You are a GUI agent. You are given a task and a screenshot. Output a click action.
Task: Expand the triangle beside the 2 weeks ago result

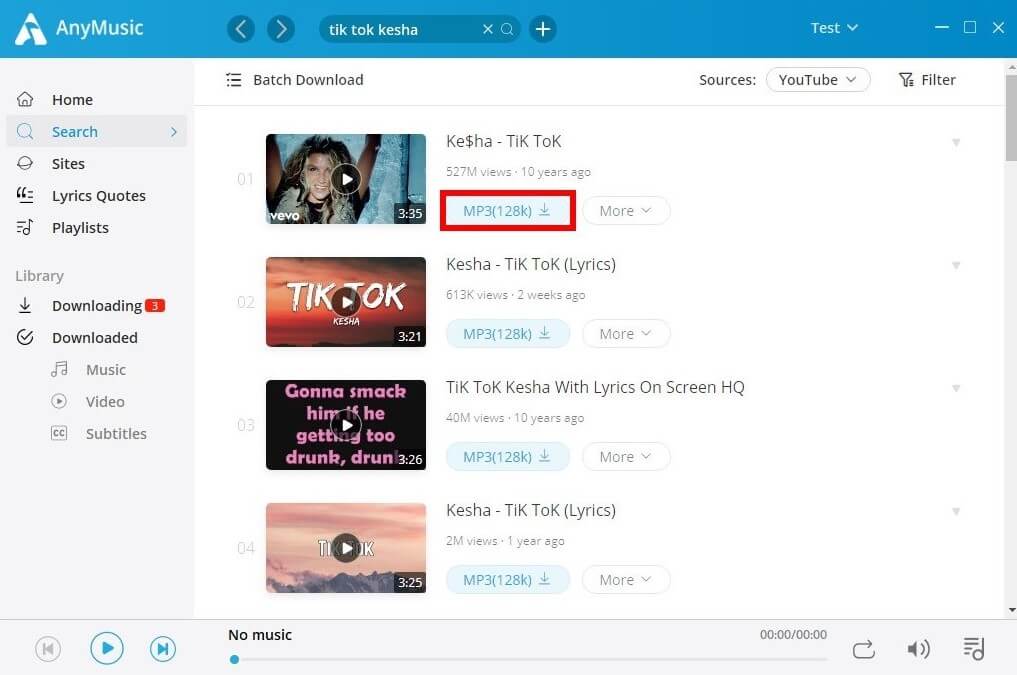click(956, 265)
